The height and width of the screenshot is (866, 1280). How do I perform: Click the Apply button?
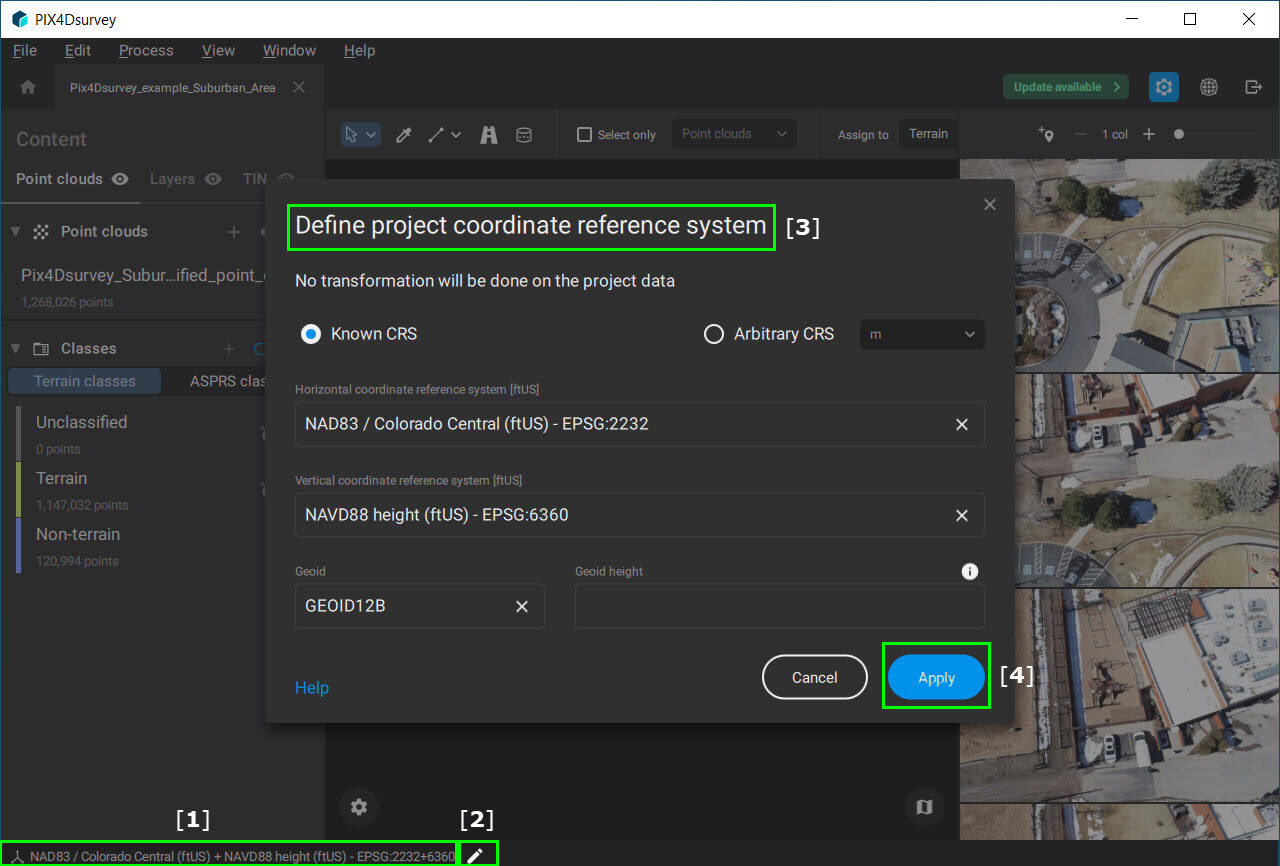pyautogui.click(x=936, y=677)
